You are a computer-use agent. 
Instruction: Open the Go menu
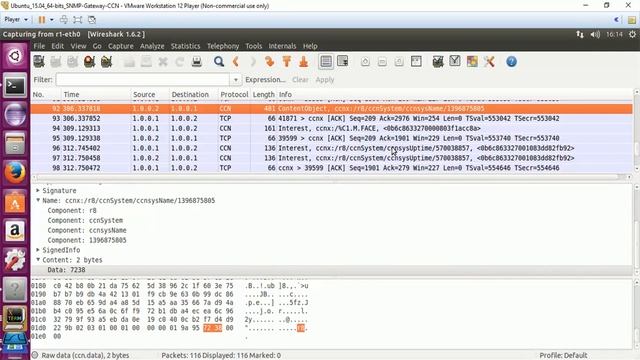97,46
